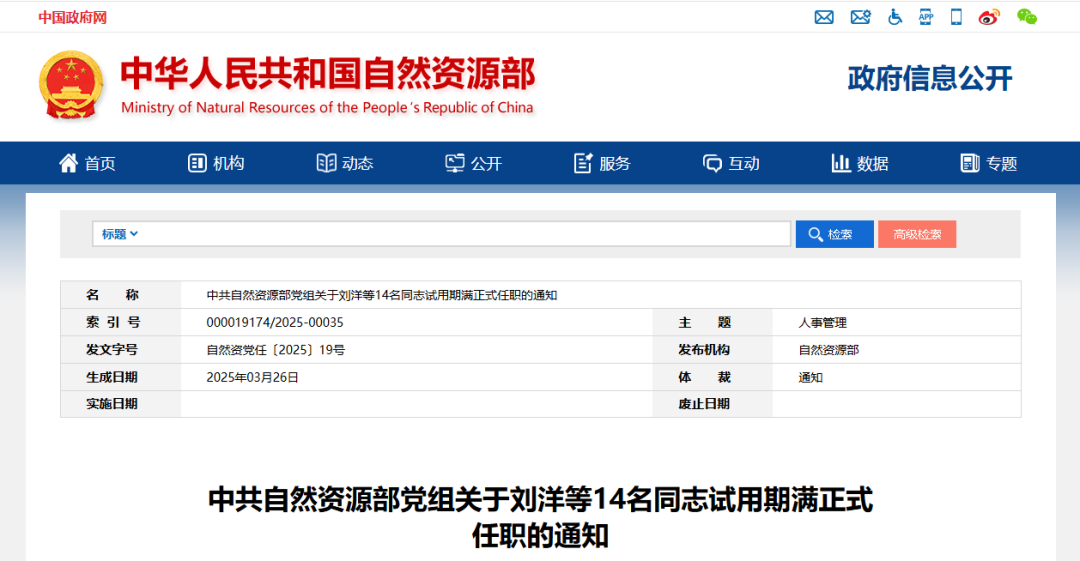Click the 发布机构 label cell
1080x561 pixels.
tap(712, 350)
